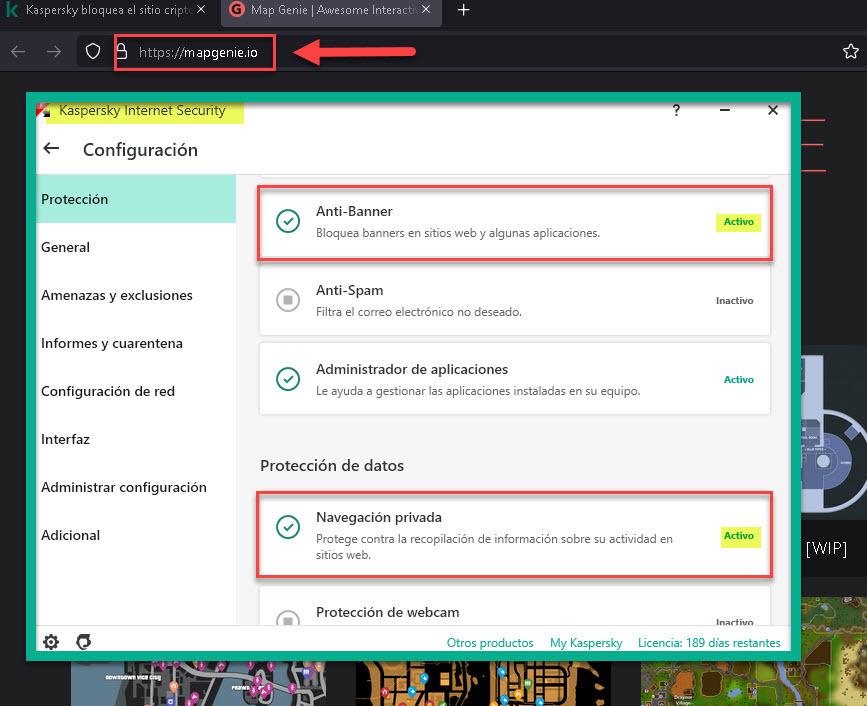Click Administrador de aplicaciones Activo label
This screenshot has width=867, height=706.
click(x=739, y=380)
